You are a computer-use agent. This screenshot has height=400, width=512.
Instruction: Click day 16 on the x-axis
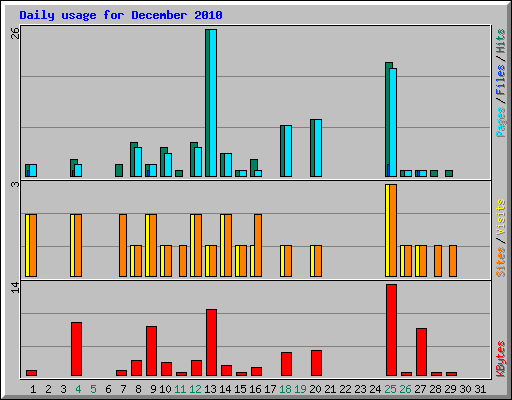pyautogui.click(x=255, y=389)
